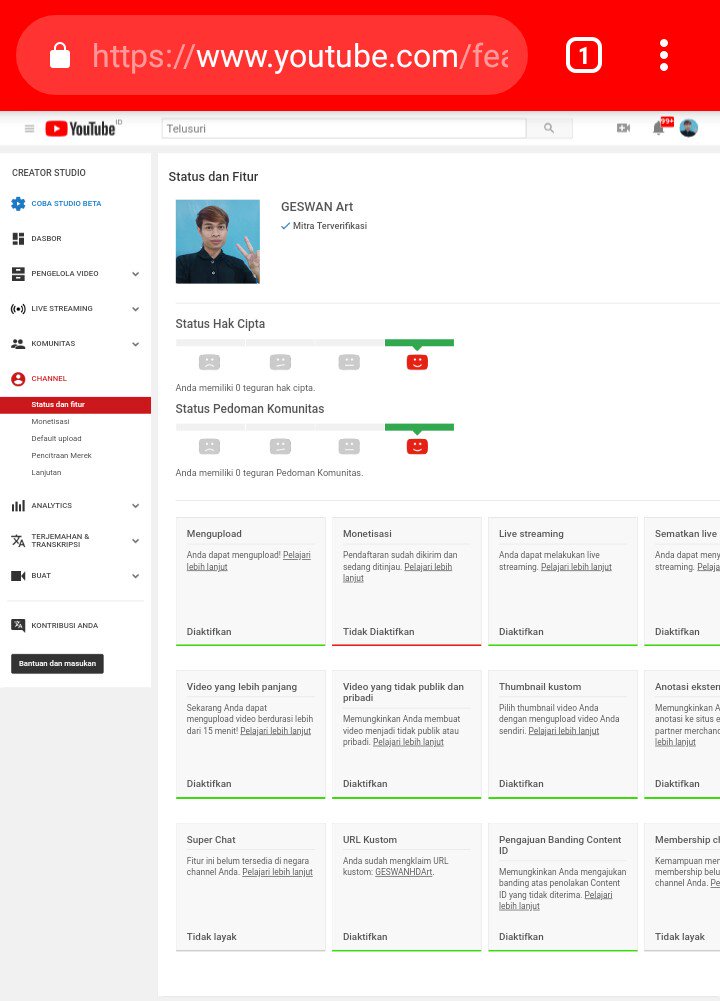The height and width of the screenshot is (1001, 720).
Task: Click Diaktifkan status in URL Kustom card
Action: [x=365, y=937]
